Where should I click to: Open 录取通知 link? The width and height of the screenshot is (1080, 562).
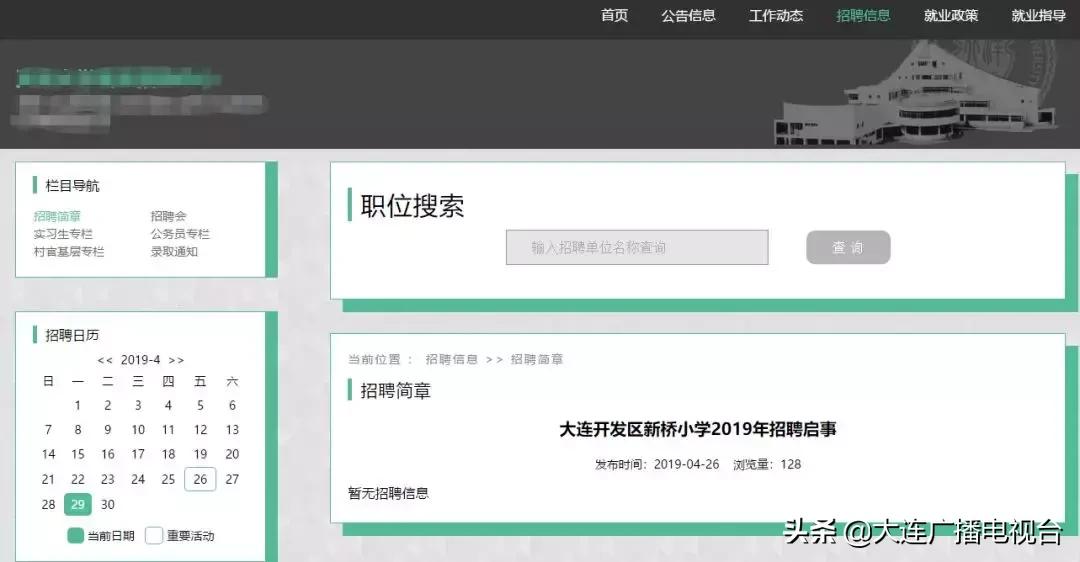pos(174,252)
